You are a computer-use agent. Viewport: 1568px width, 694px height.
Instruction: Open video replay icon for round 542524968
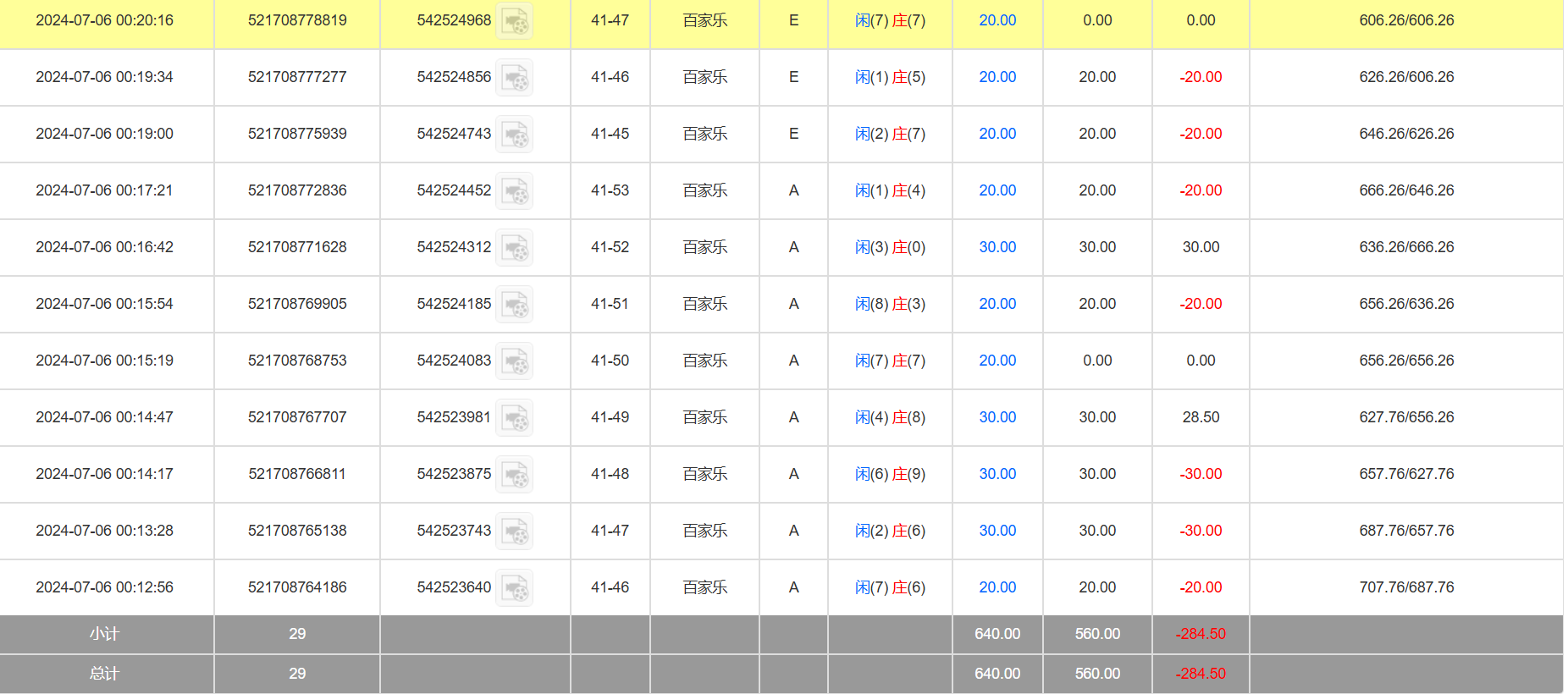click(x=514, y=21)
